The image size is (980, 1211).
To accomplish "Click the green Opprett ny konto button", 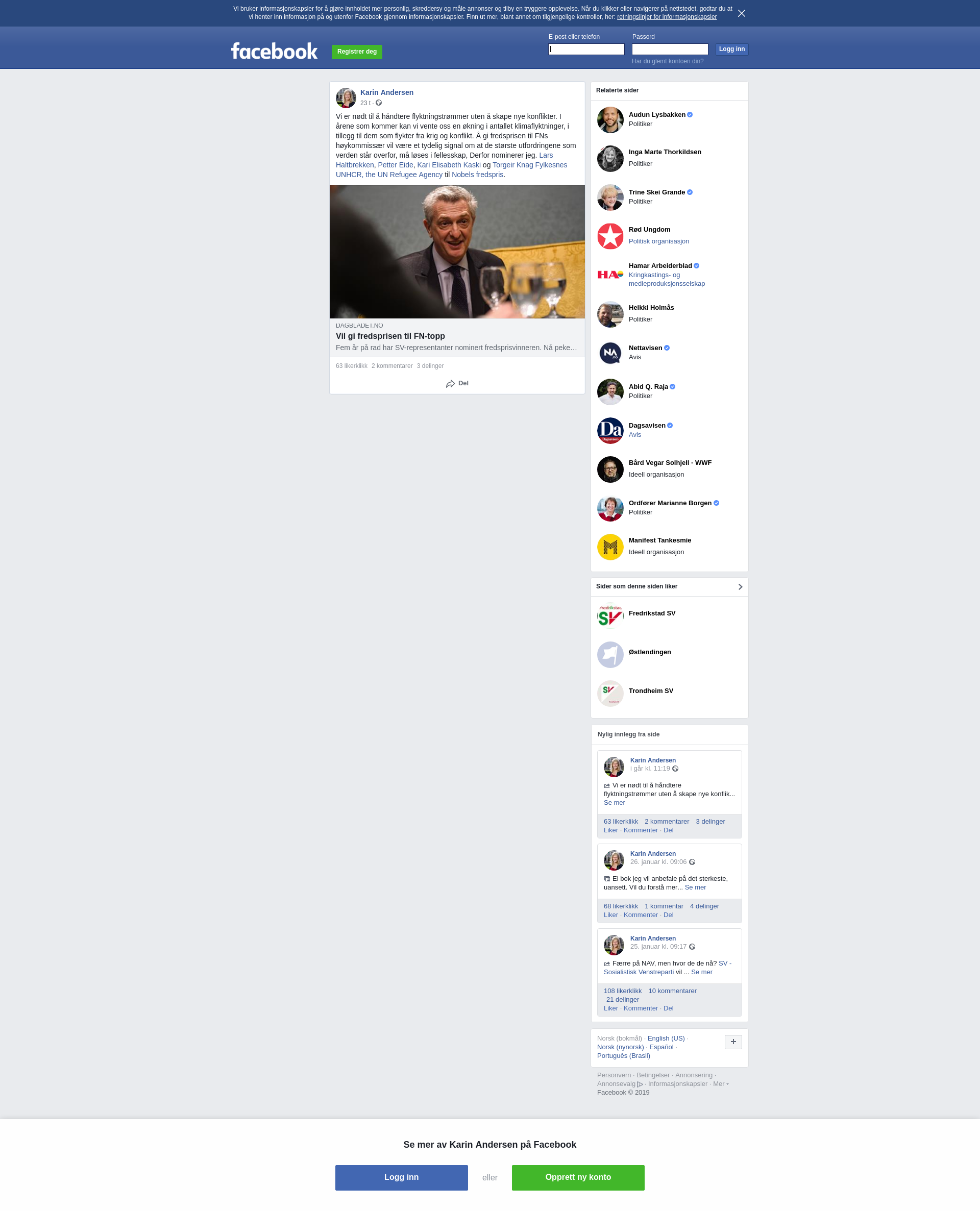I will tap(578, 1177).
